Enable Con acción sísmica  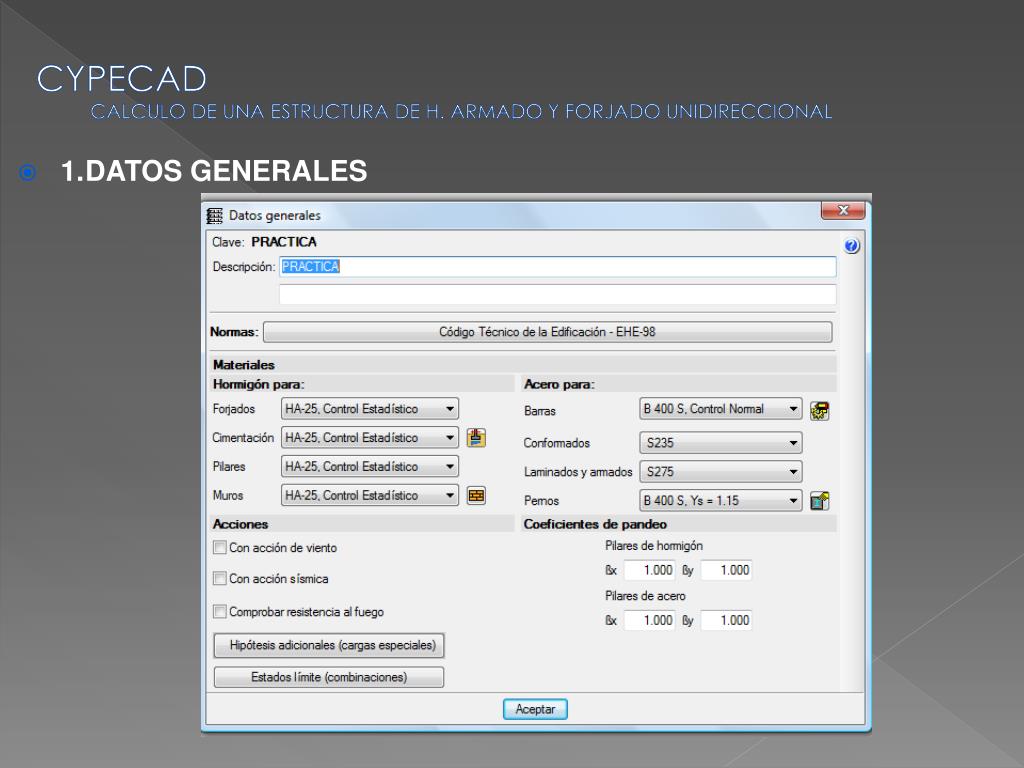tap(220, 579)
